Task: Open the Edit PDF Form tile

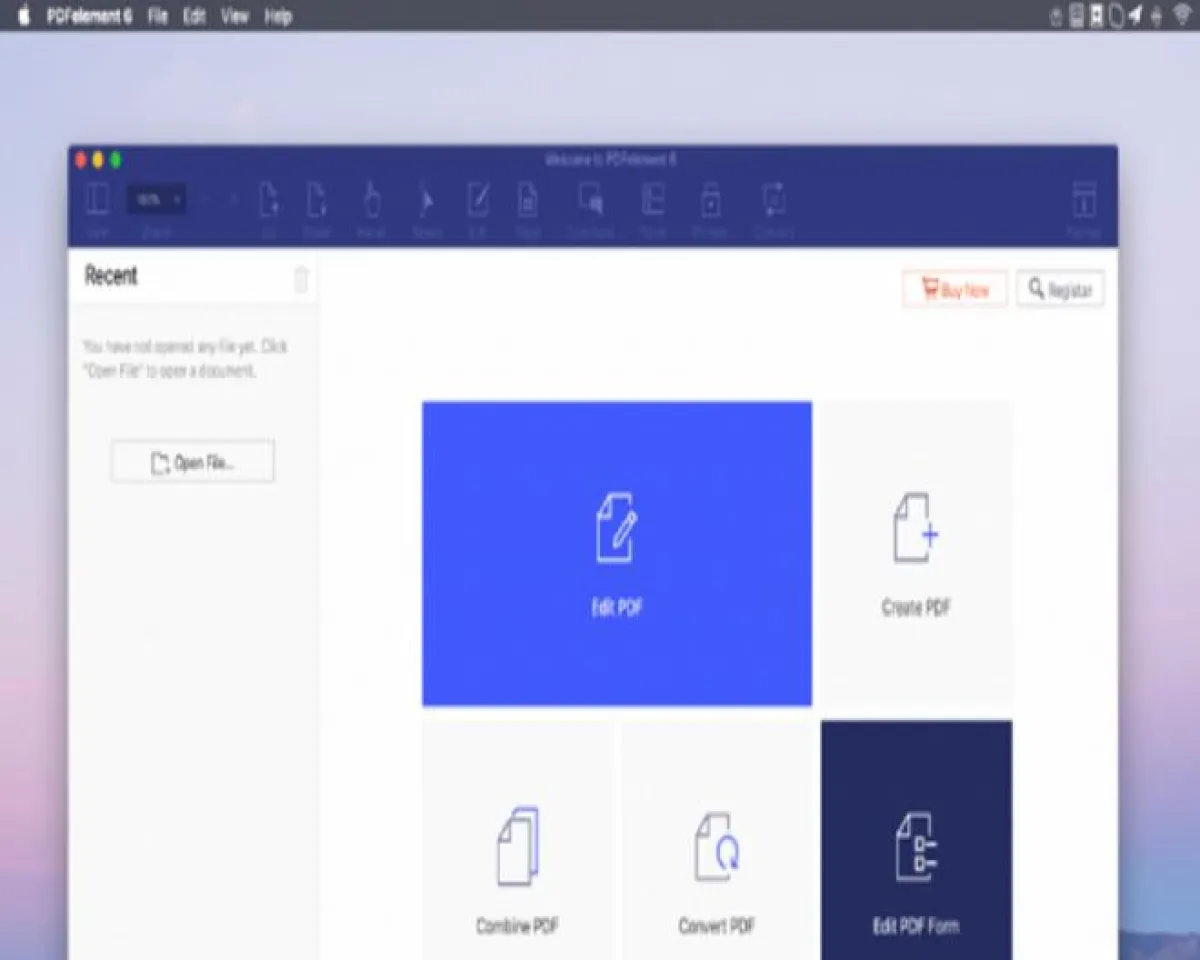Action: tap(916, 860)
